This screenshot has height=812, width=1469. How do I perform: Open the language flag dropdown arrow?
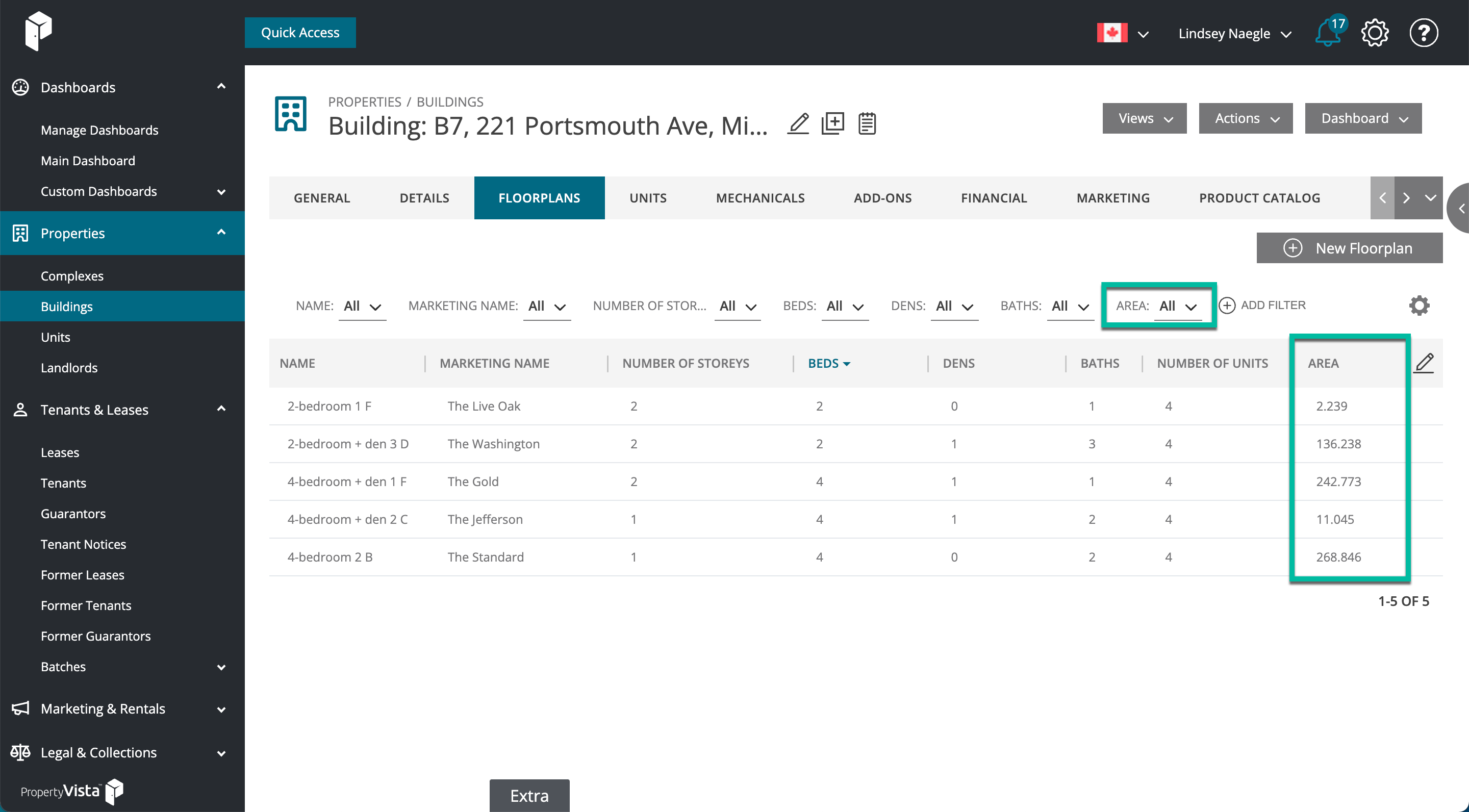pos(1143,34)
